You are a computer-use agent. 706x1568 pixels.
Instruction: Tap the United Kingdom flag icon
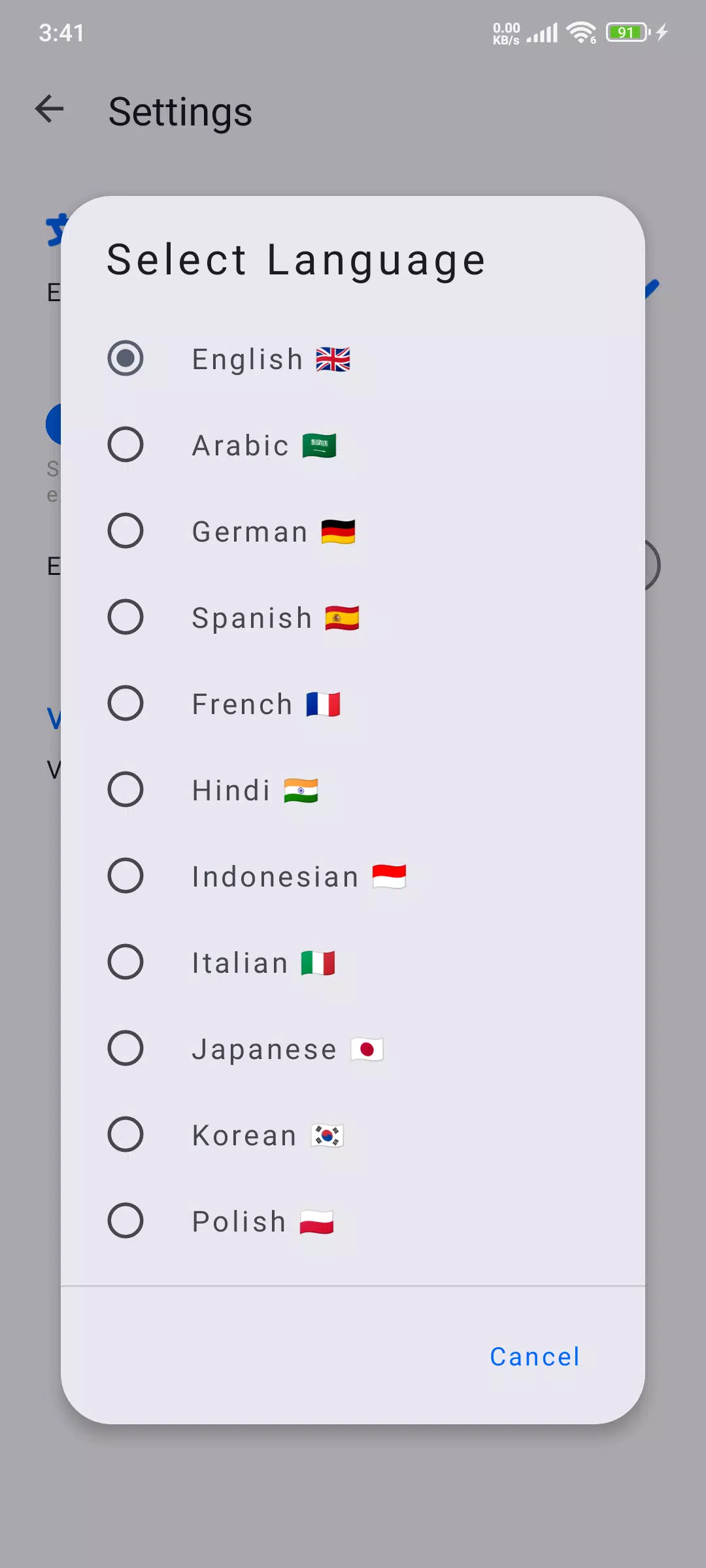(x=333, y=359)
